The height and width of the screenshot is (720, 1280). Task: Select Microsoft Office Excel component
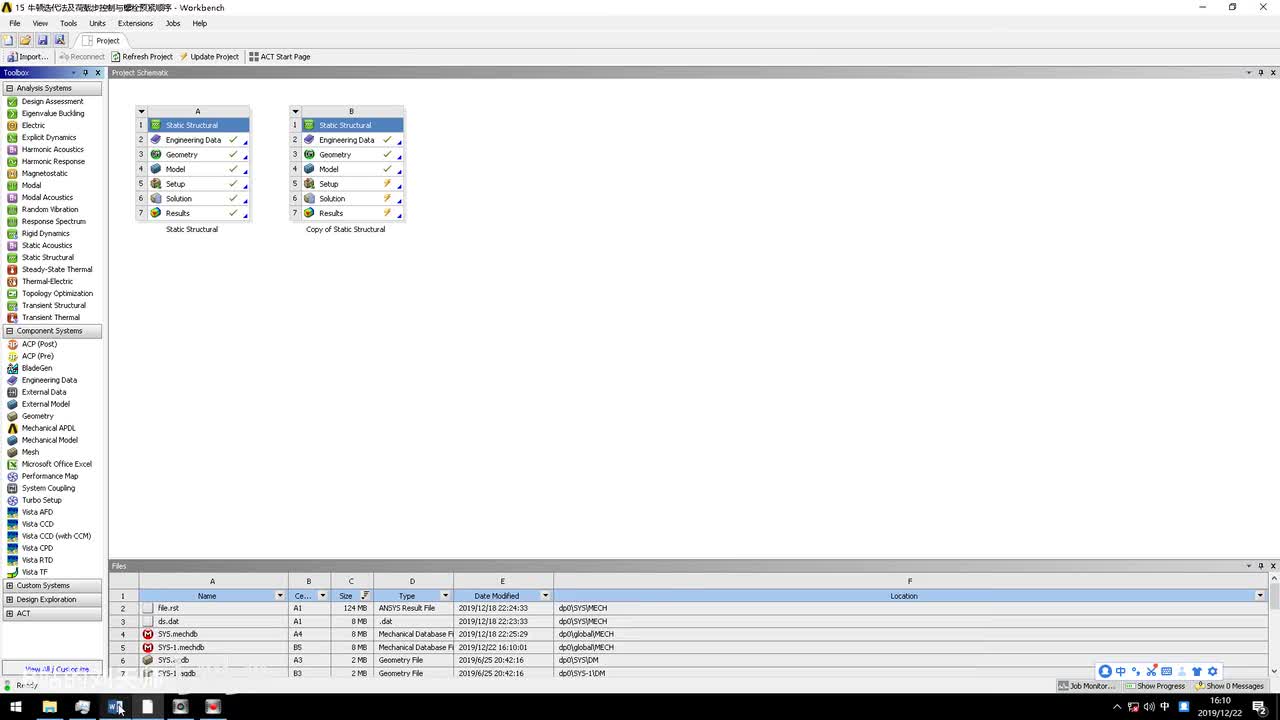click(56, 464)
